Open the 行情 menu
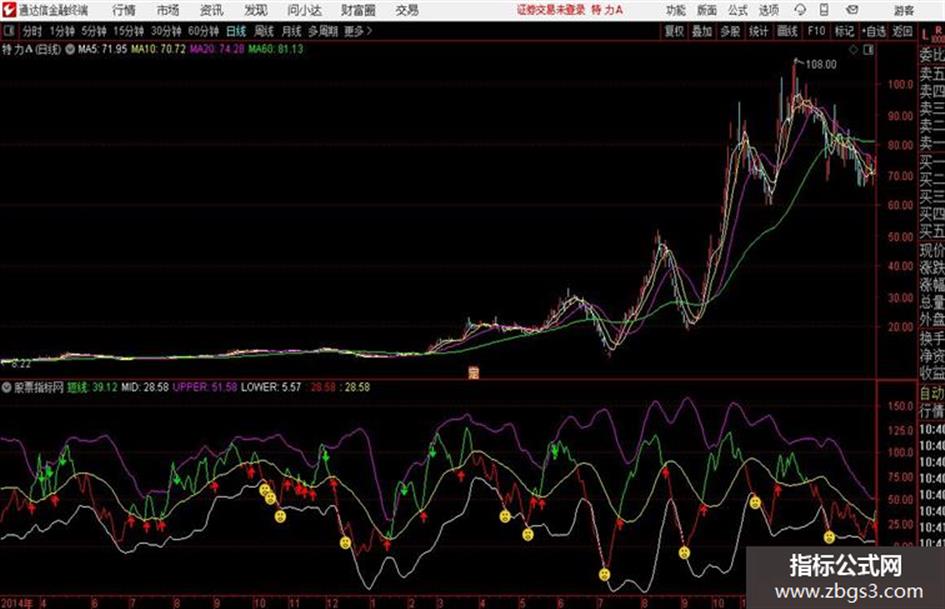The width and height of the screenshot is (945, 609). pos(124,10)
